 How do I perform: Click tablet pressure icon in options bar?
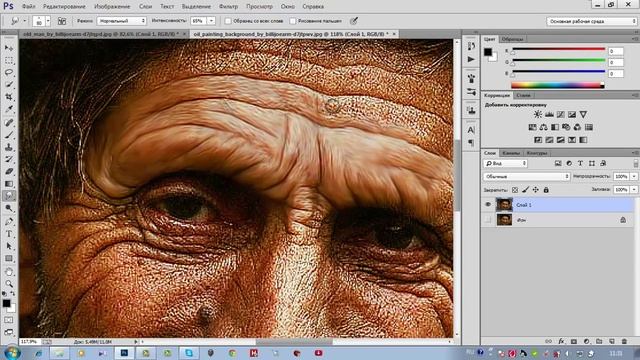click(x=354, y=21)
